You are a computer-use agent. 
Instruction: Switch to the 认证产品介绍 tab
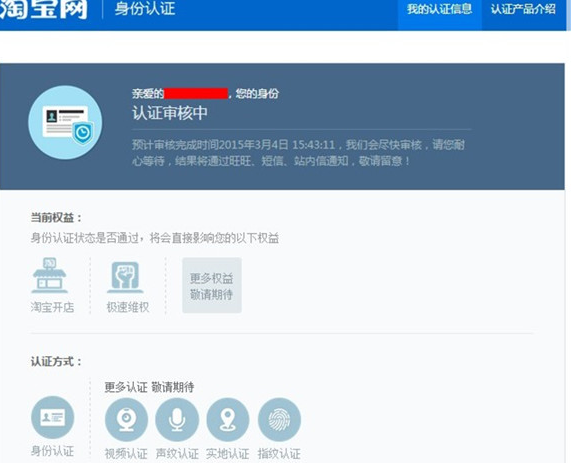pos(523,9)
